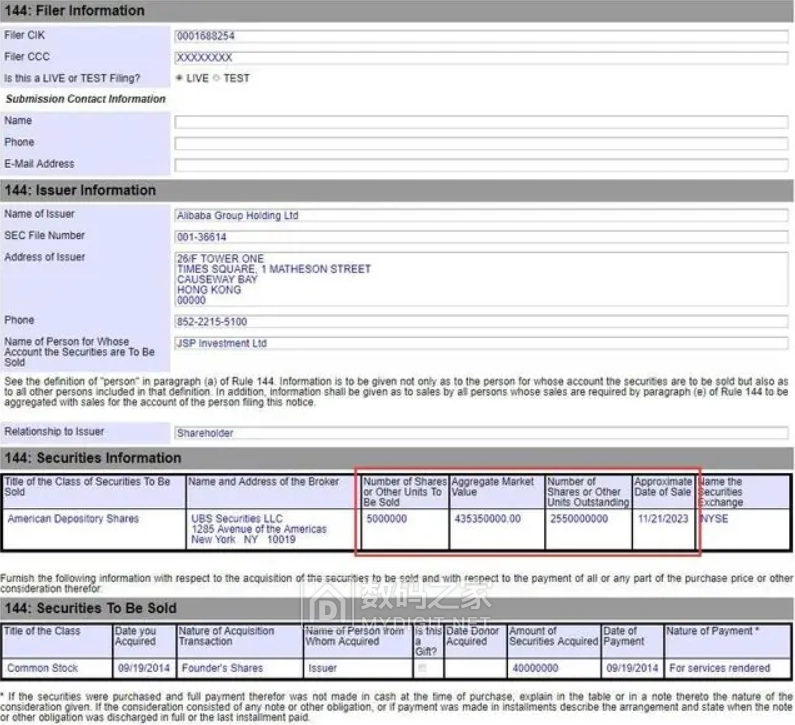Click the Issuer cell under Whom Acquired
The height and width of the screenshot is (725, 795).
pos(358,668)
